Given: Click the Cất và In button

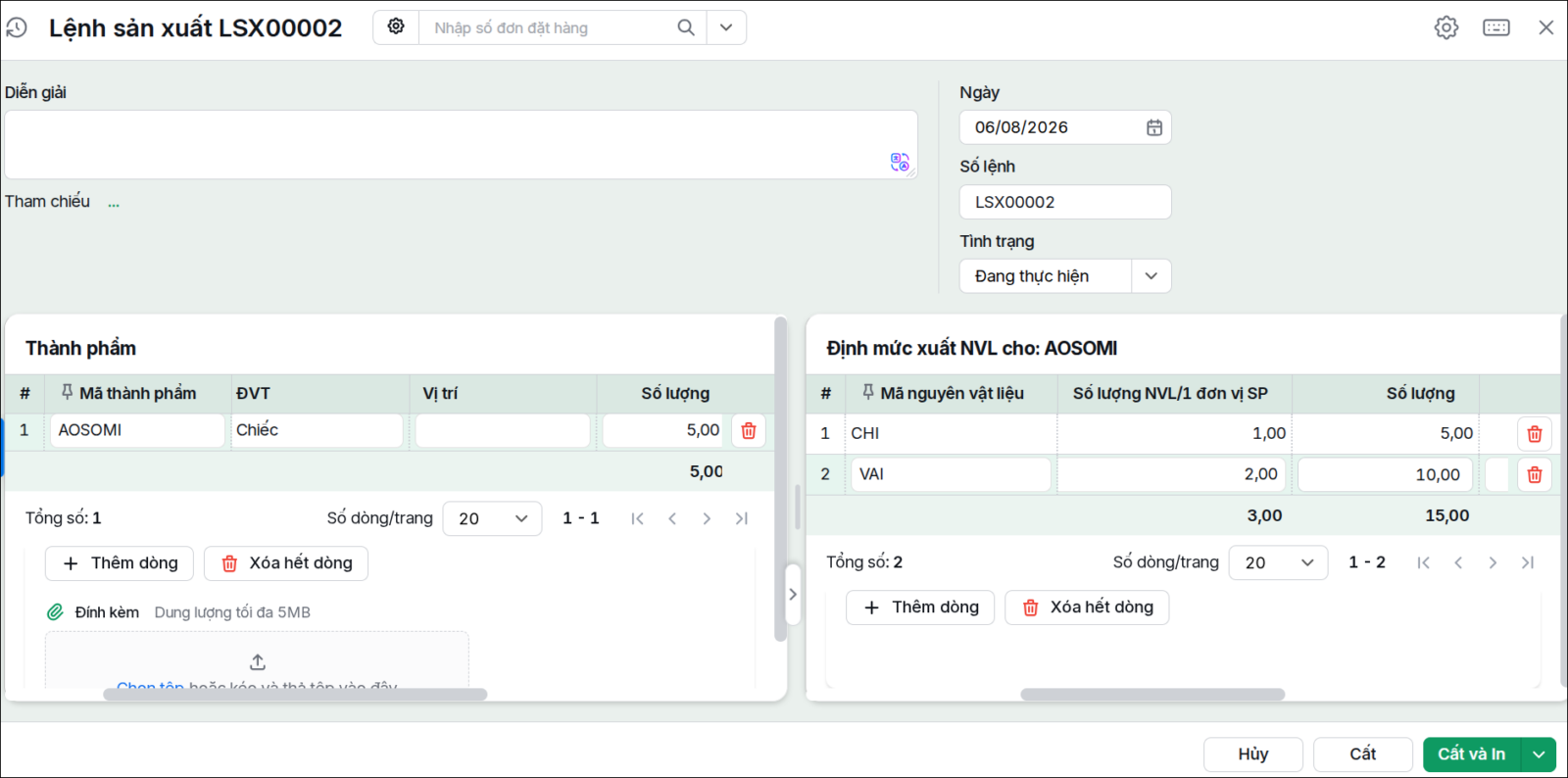Looking at the screenshot, I should pos(1472,754).
